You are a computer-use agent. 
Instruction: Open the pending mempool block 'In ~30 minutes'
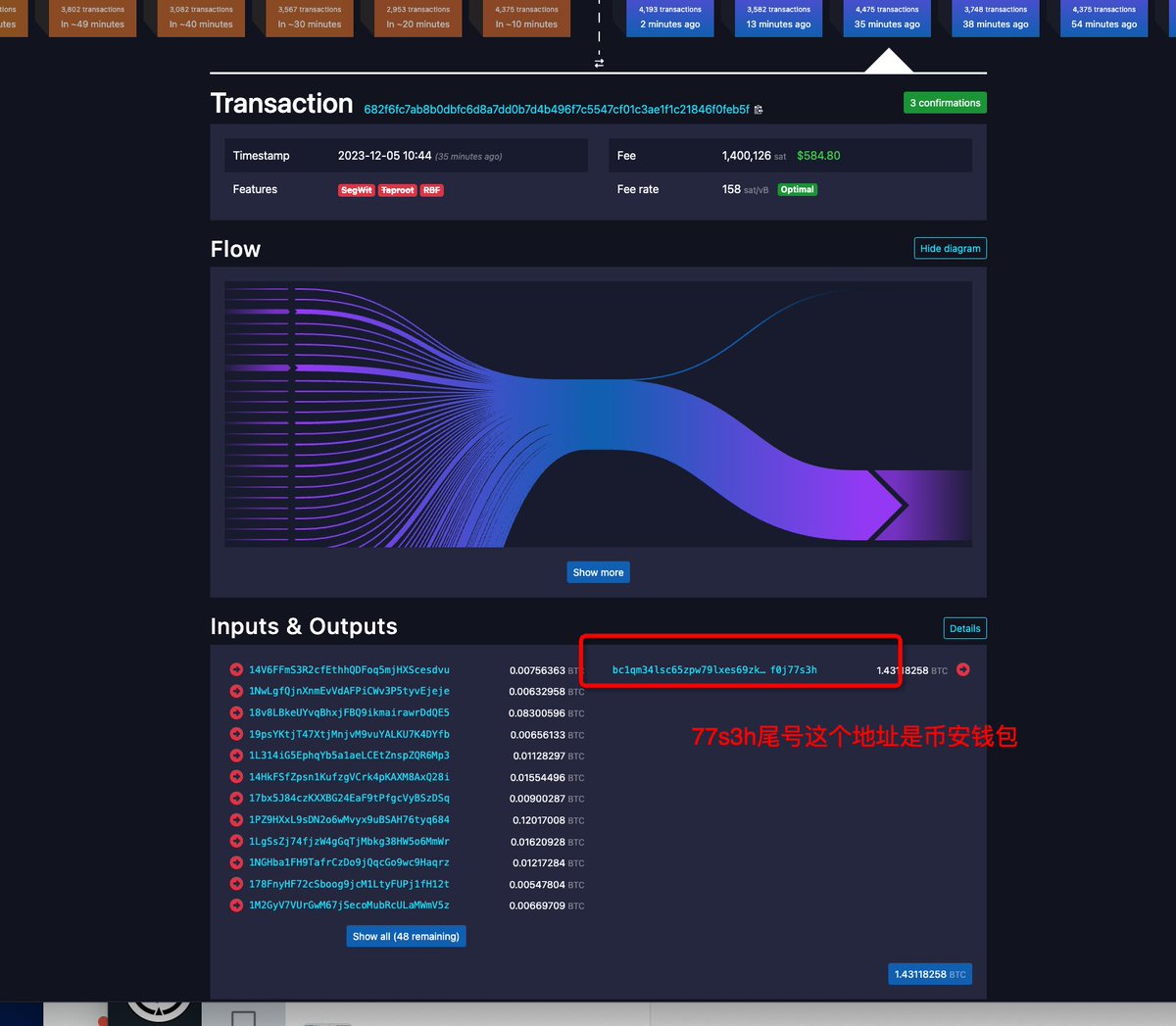[310, 18]
